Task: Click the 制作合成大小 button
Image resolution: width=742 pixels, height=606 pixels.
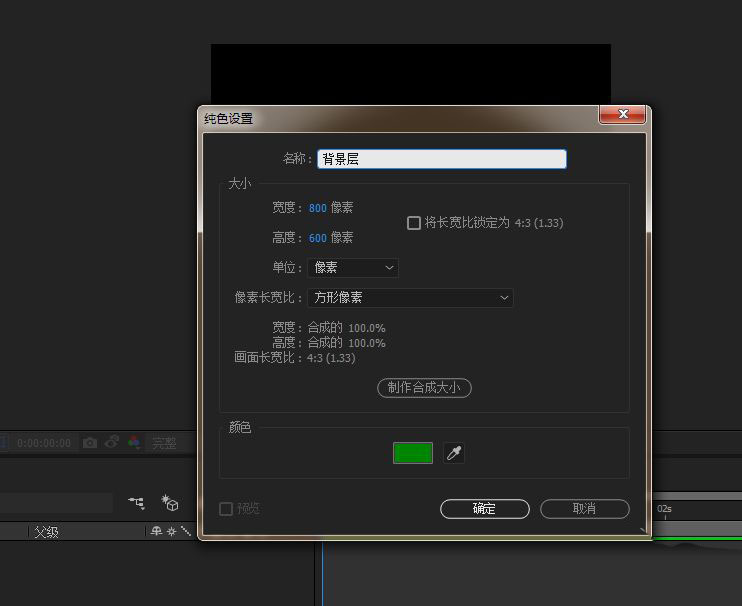Action: 424,388
